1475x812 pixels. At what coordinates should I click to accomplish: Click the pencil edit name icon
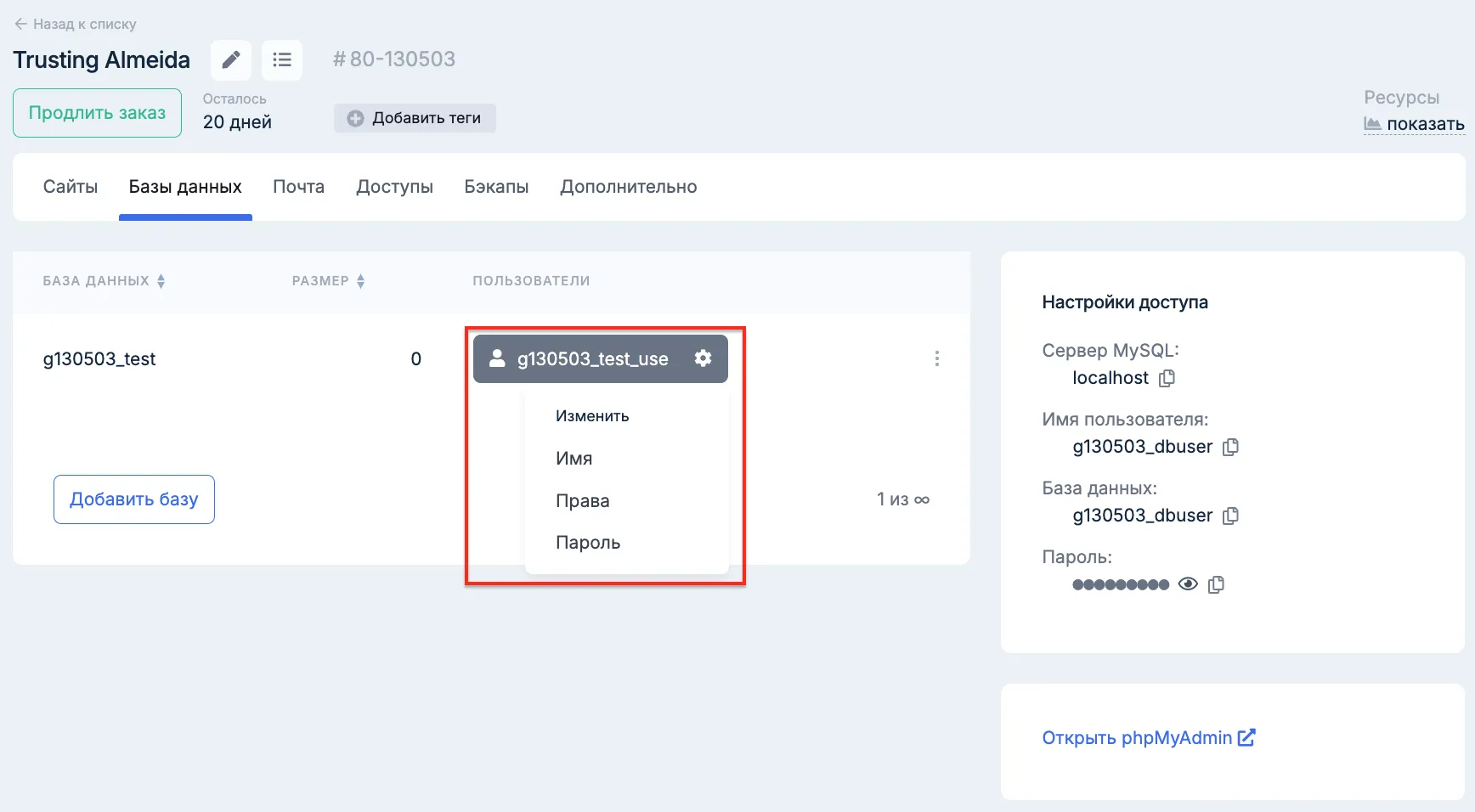[x=231, y=60]
